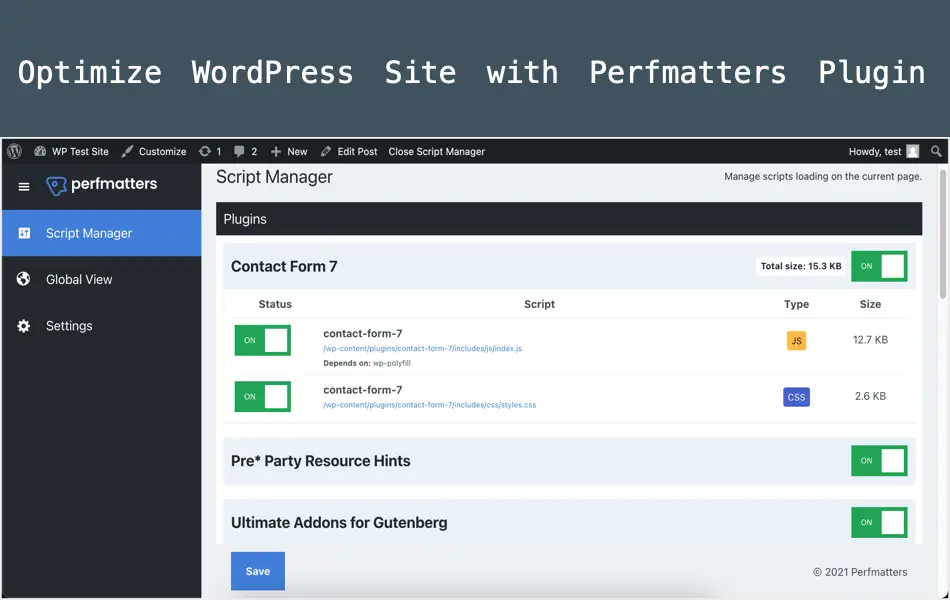
Task: Click the CSS type badge
Action: tap(796, 397)
